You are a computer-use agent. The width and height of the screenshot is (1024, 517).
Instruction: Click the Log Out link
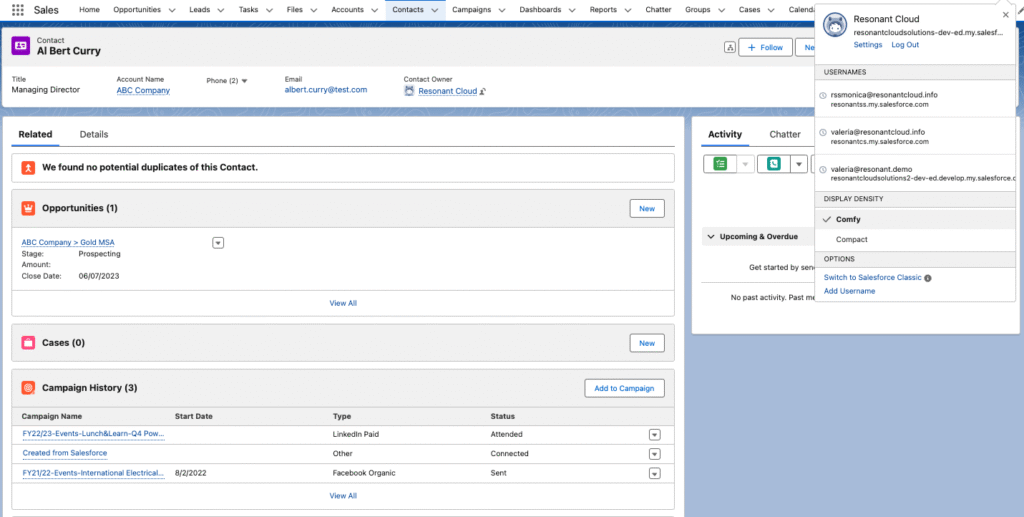pyautogui.click(x=905, y=45)
